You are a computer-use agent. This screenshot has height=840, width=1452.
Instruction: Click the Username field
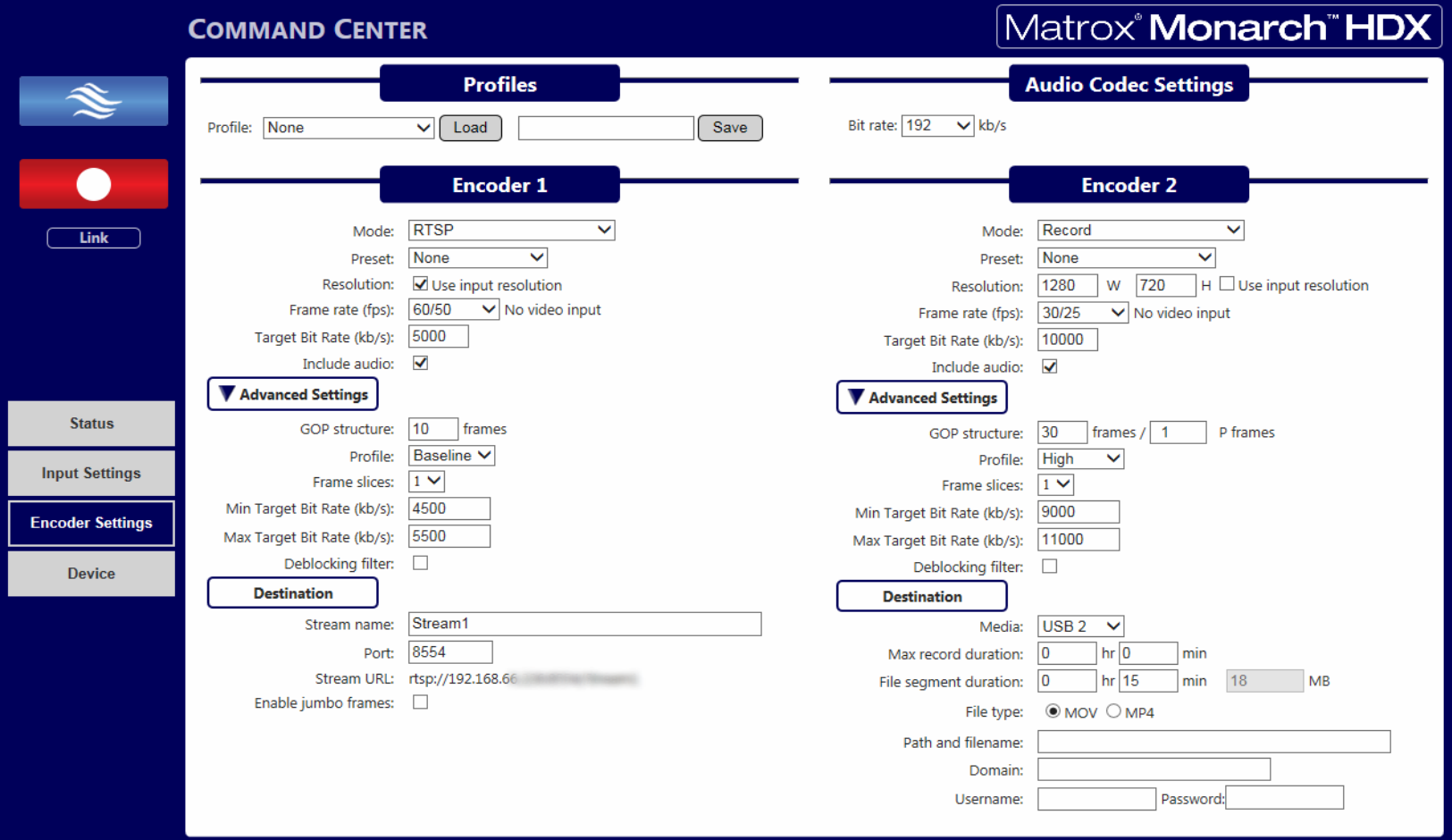1096,799
